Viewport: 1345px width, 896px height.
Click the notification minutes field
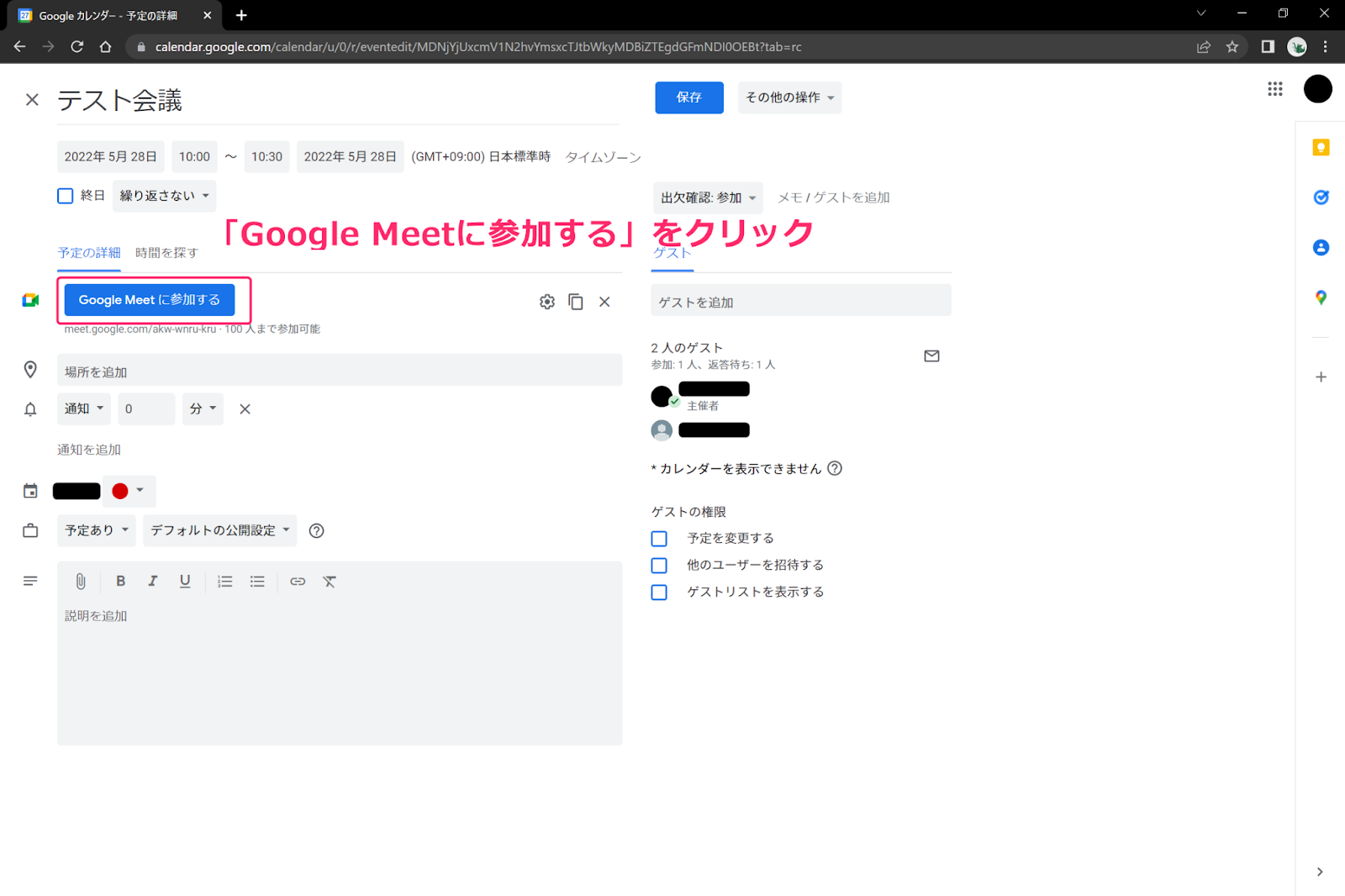146,408
